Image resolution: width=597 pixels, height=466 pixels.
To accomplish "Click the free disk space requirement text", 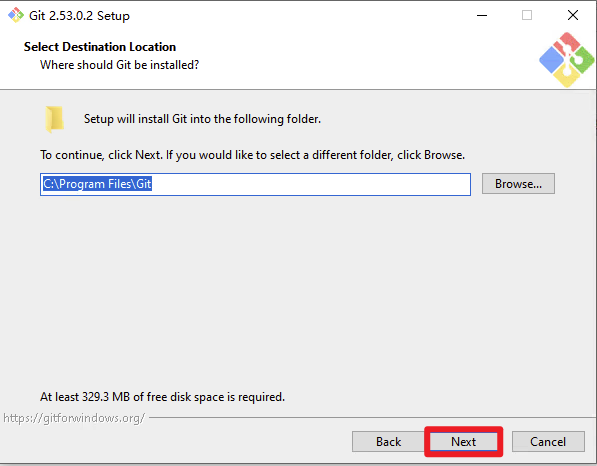I will click(x=162, y=397).
